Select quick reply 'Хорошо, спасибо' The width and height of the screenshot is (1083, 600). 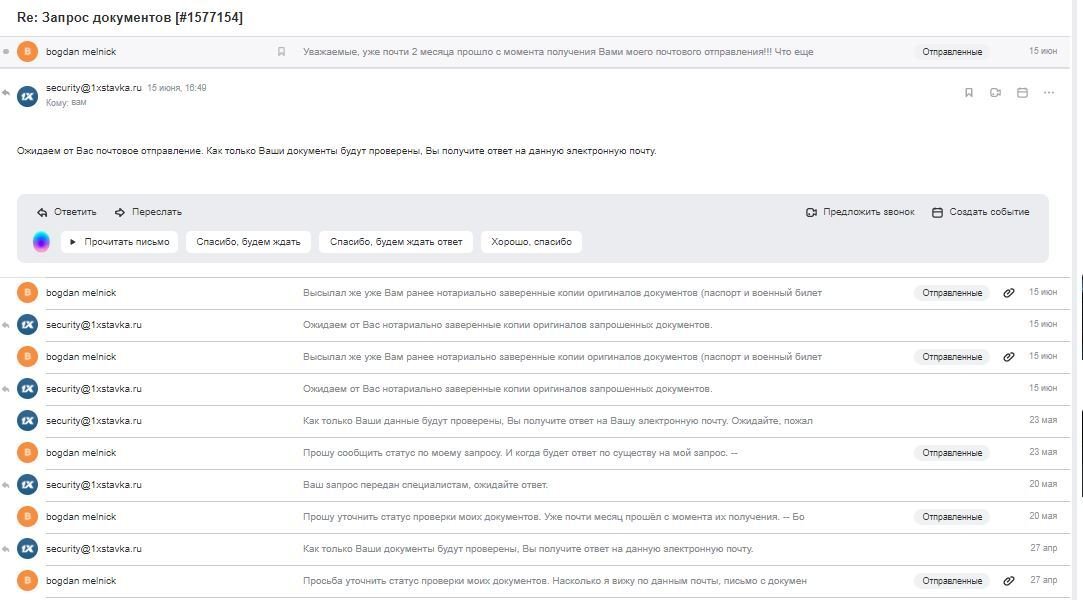click(x=531, y=242)
